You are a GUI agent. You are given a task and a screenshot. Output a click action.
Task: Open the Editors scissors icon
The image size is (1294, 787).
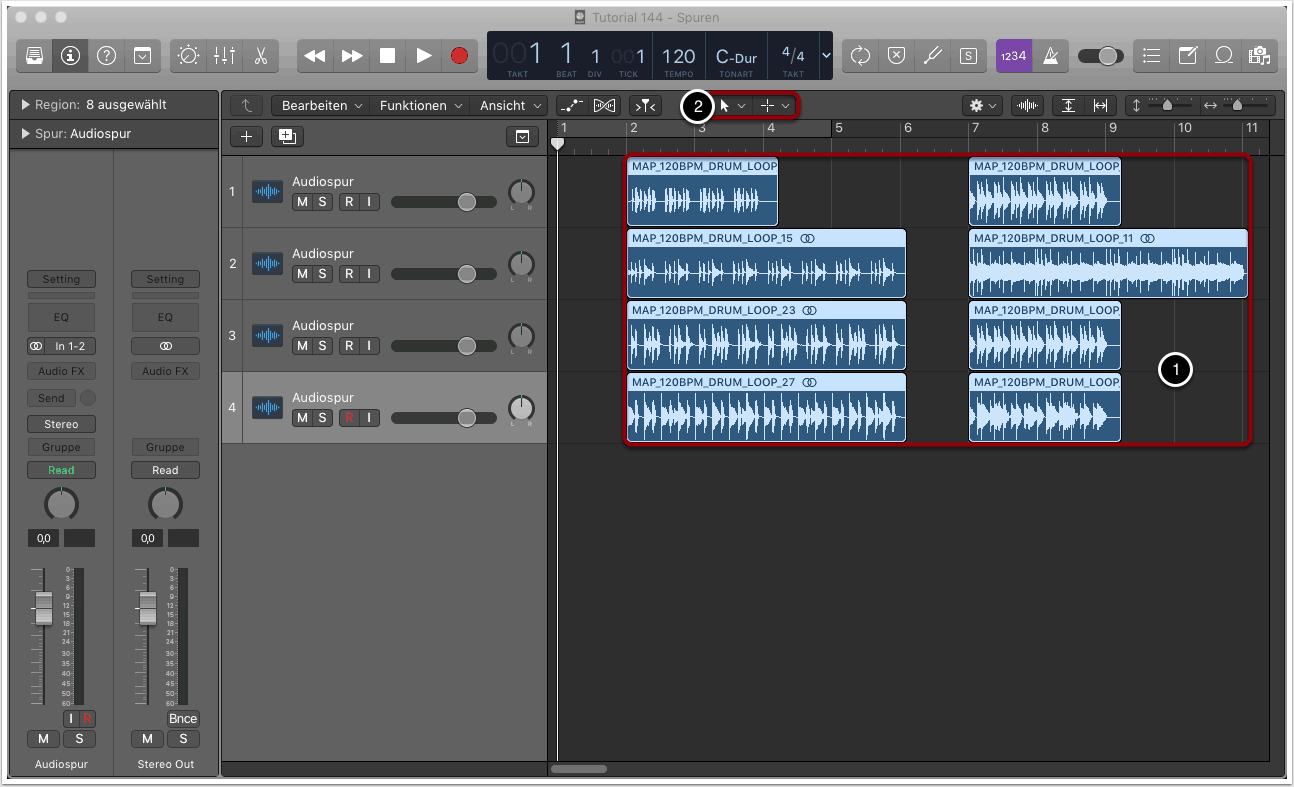(x=260, y=56)
